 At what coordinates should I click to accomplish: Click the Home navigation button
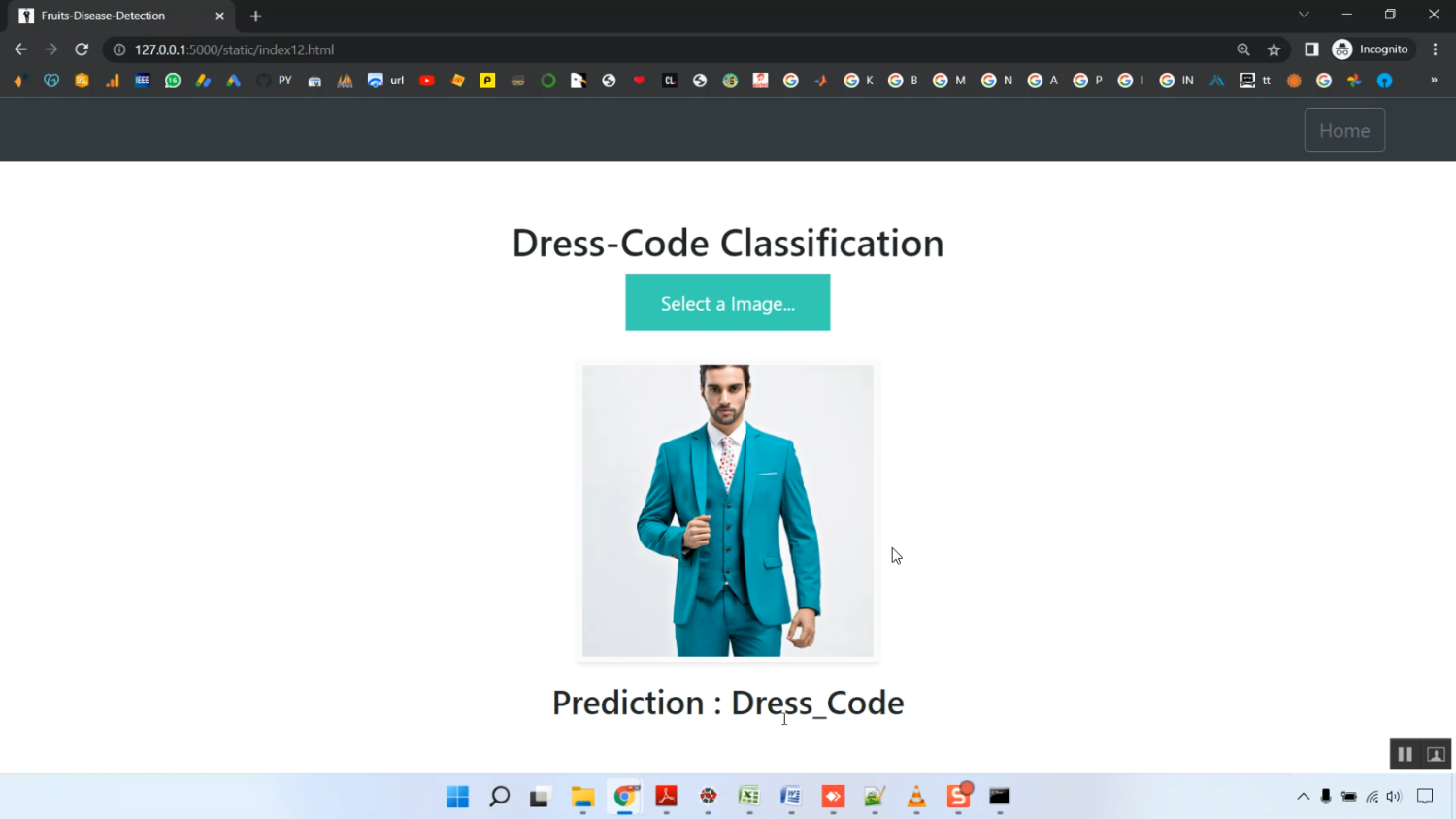[1344, 129]
